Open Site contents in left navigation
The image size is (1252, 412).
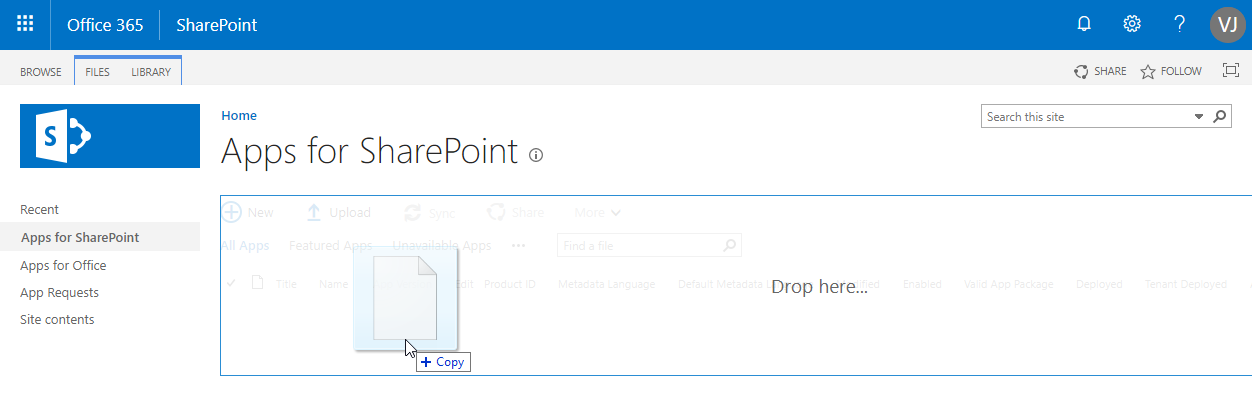click(x=57, y=319)
